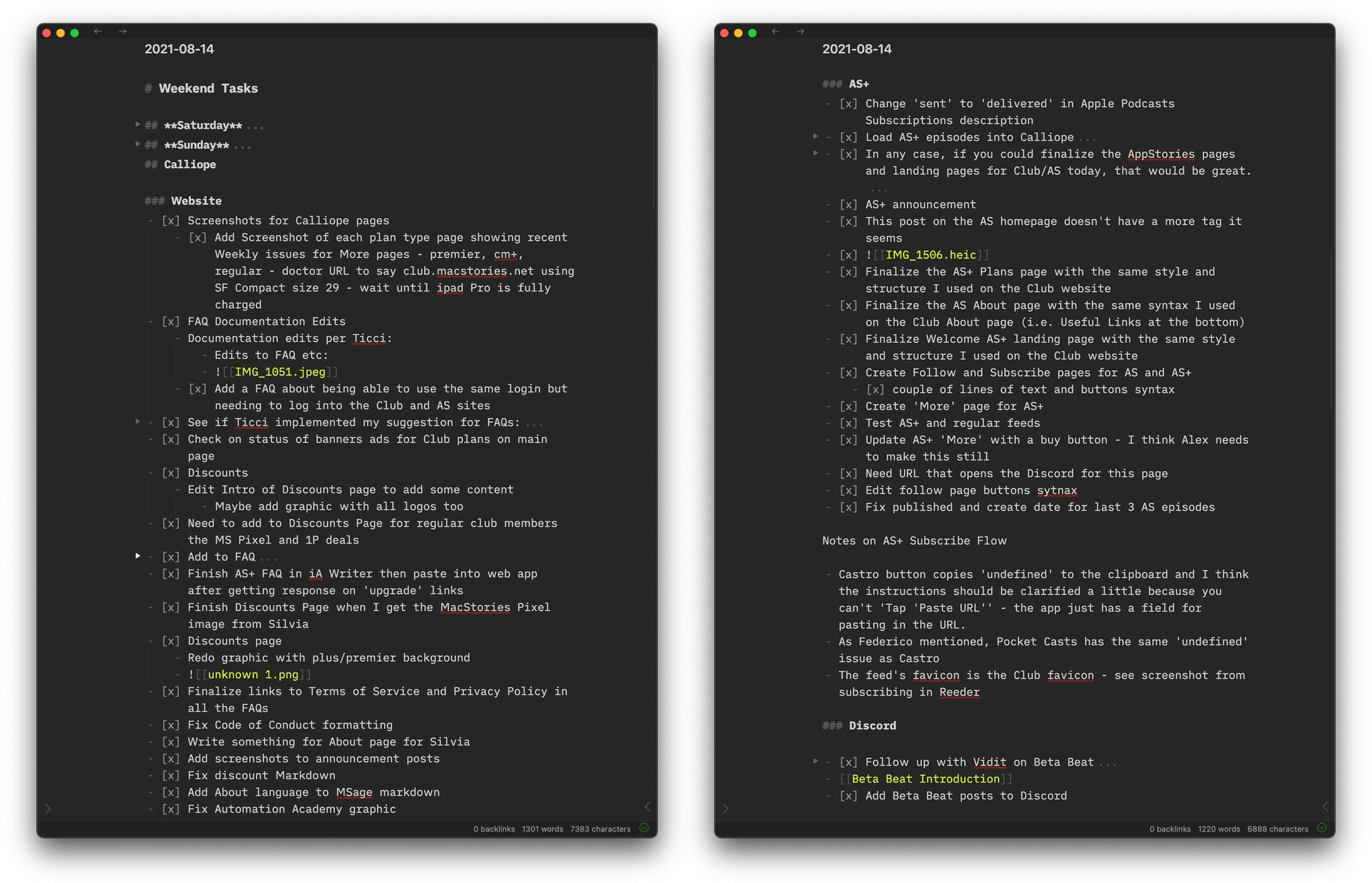Toggle 'Fix Code of Conduct formatting' checkbox
The image size is (1372, 883).
pyautogui.click(x=171, y=725)
